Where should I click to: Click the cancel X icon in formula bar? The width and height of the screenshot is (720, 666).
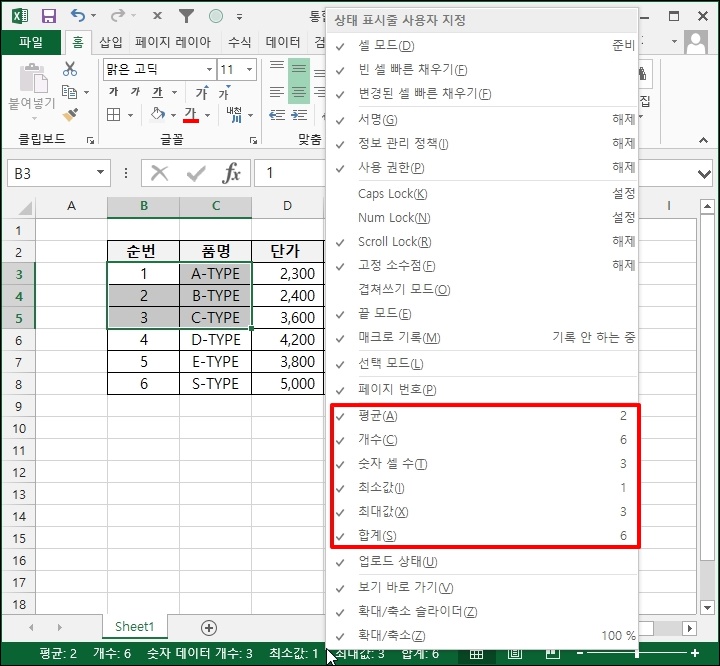pos(159,174)
